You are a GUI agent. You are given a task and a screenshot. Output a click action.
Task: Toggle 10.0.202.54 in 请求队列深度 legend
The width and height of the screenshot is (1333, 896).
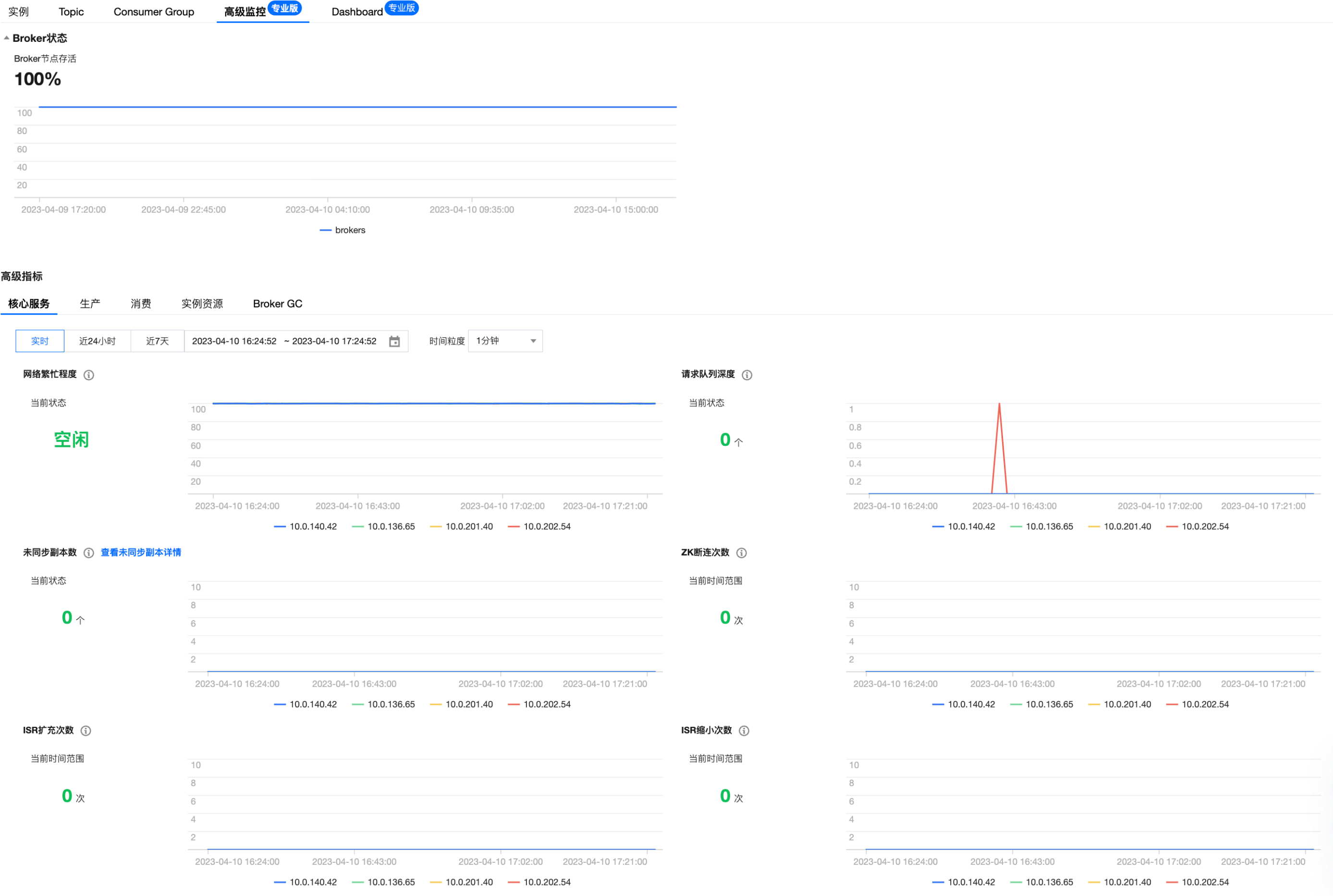1197,526
